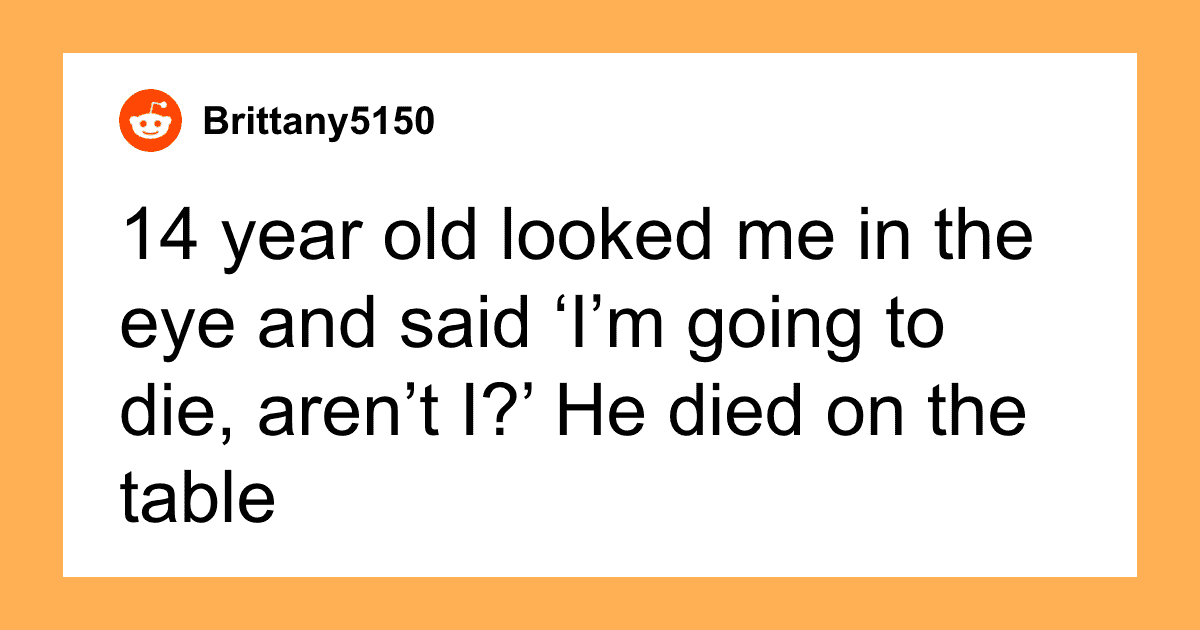Click the orange strip right of the card
1200x630 pixels.
click(1168, 315)
